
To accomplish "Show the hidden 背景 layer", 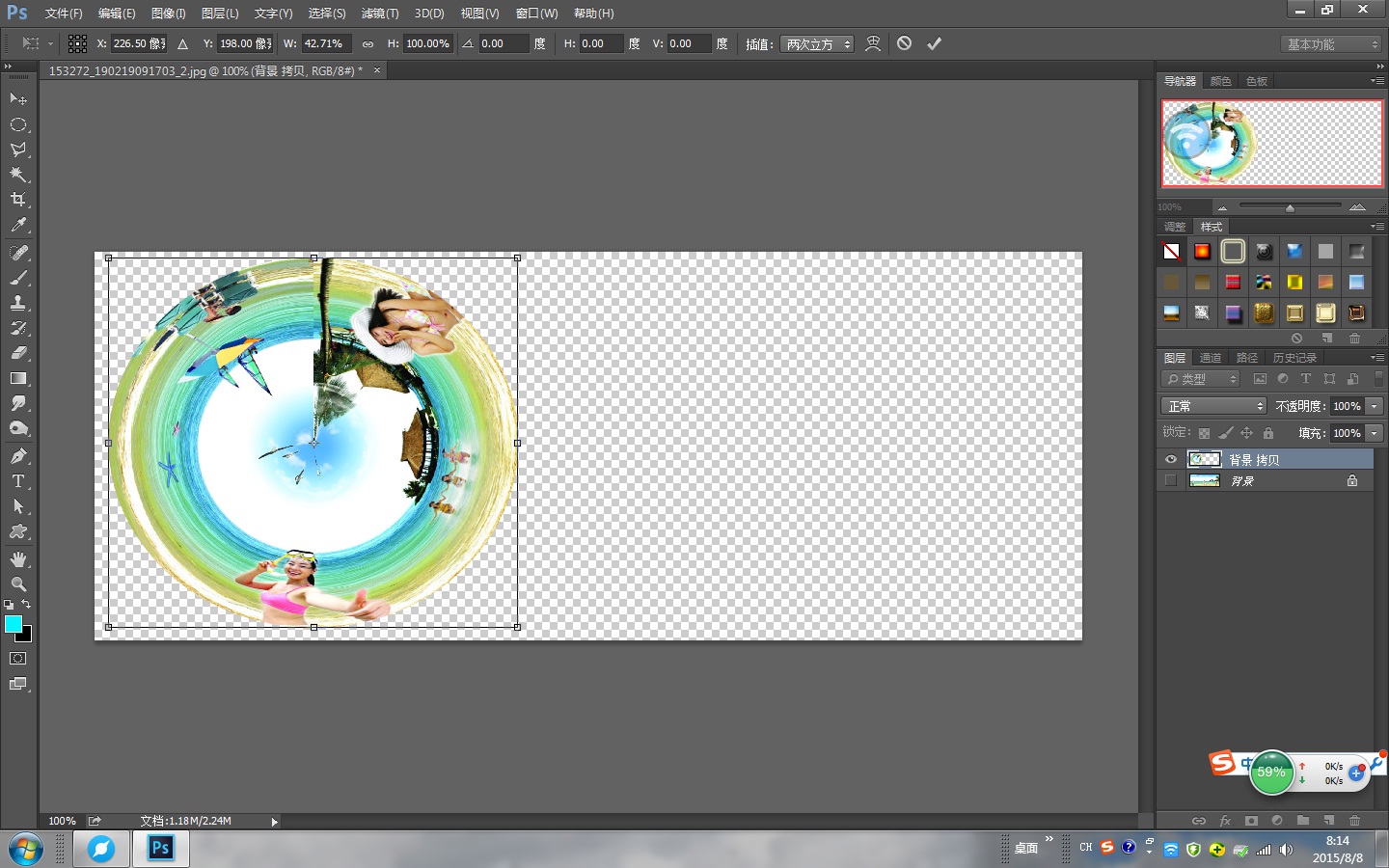I will pos(1171,480).
